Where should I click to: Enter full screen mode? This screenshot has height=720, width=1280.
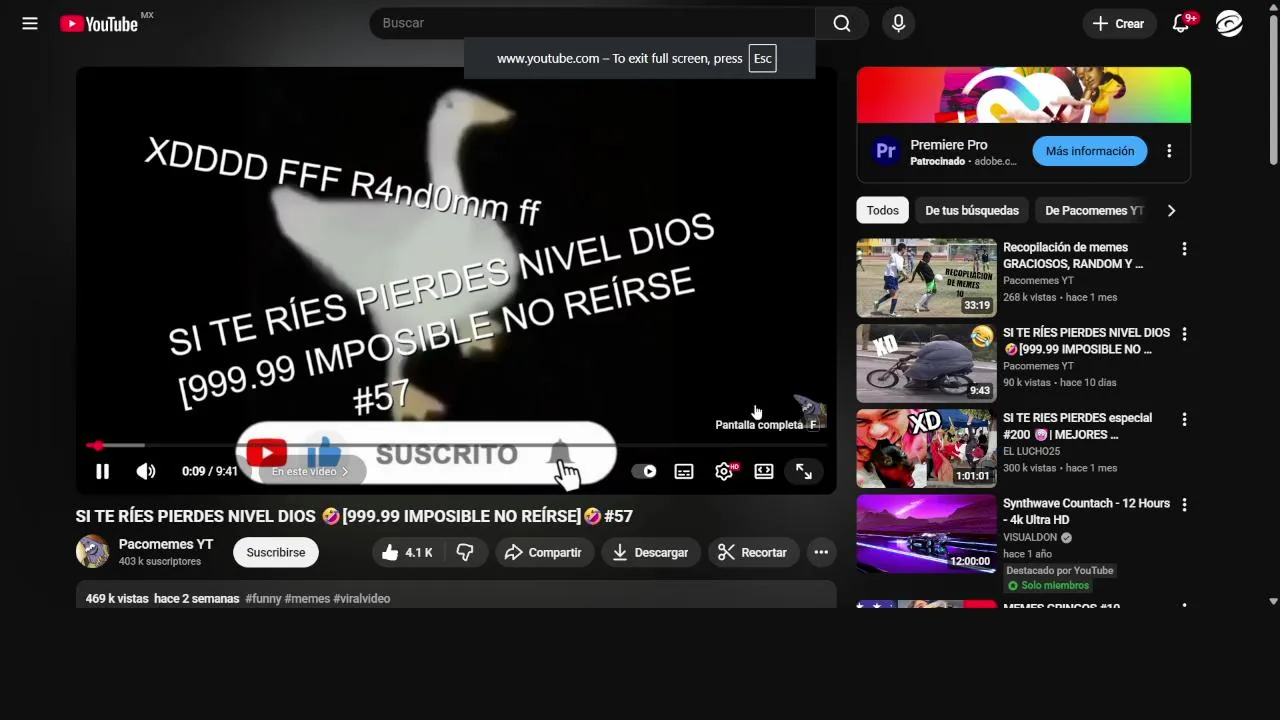click(x=804, y=471)
